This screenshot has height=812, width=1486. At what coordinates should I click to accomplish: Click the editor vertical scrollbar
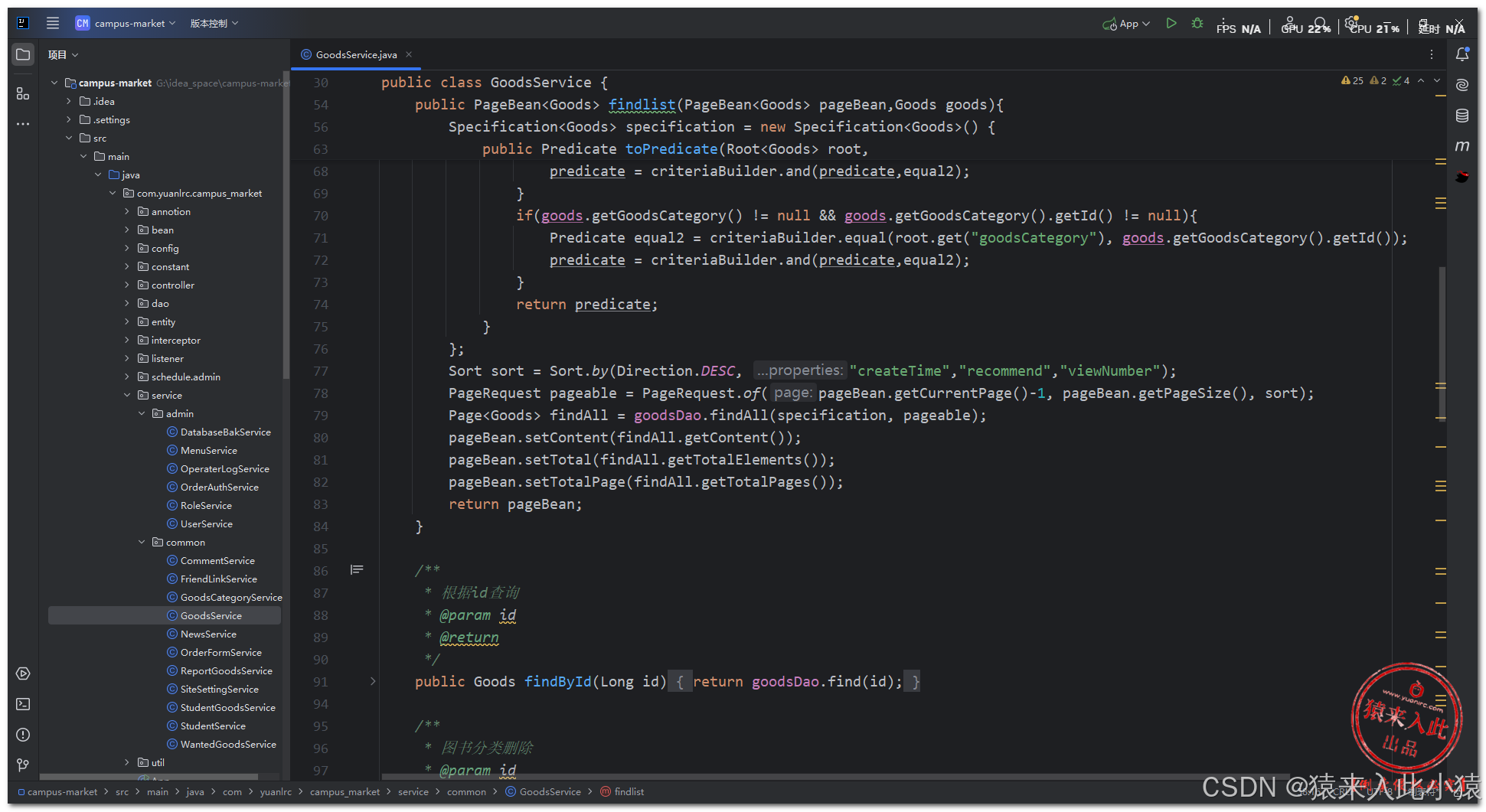tap(1442, 344)
